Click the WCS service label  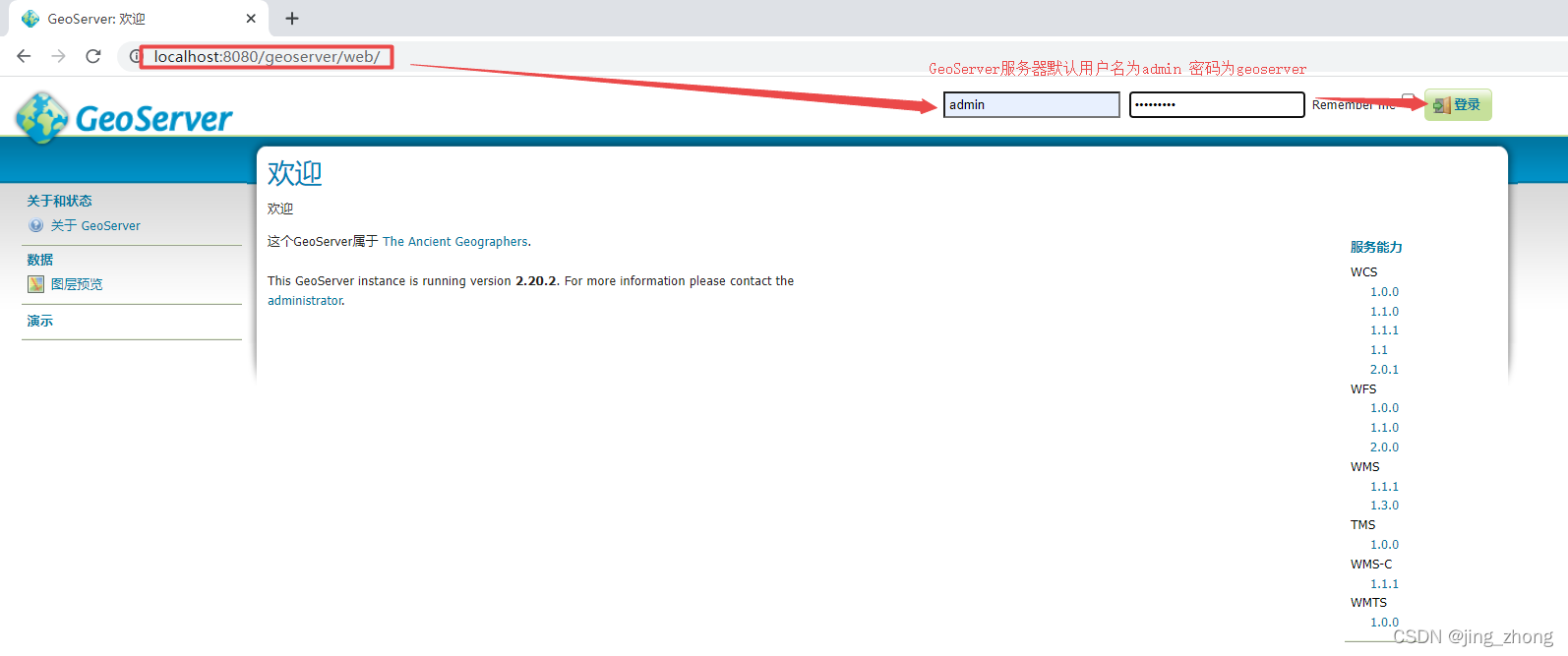point(1363,272)
